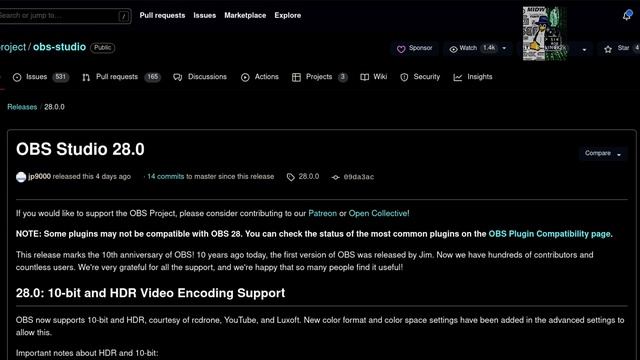Click the 28.0.0 tag link

[x=309, y=176]
